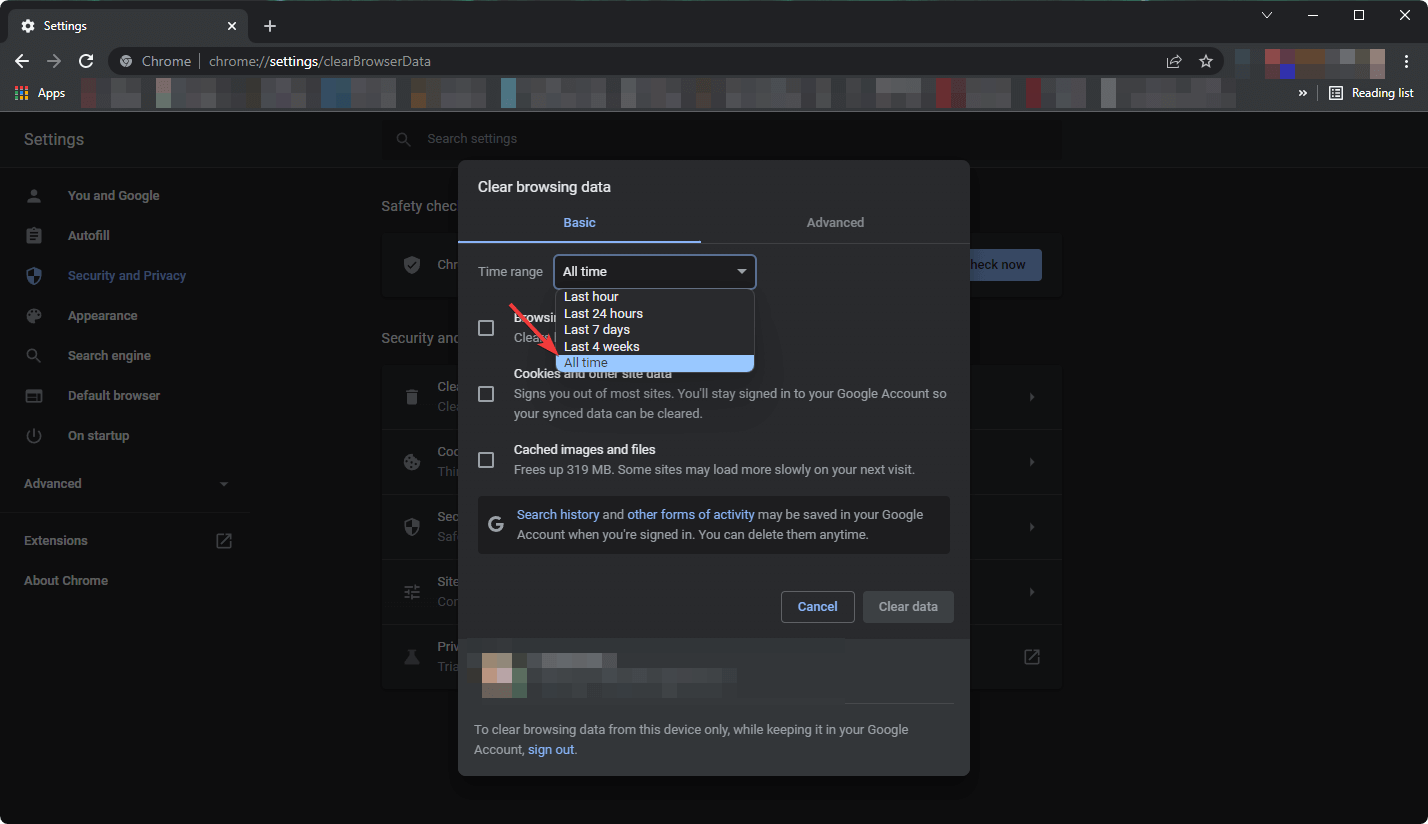
Task: Check Cached images and files
Action: 486,459
